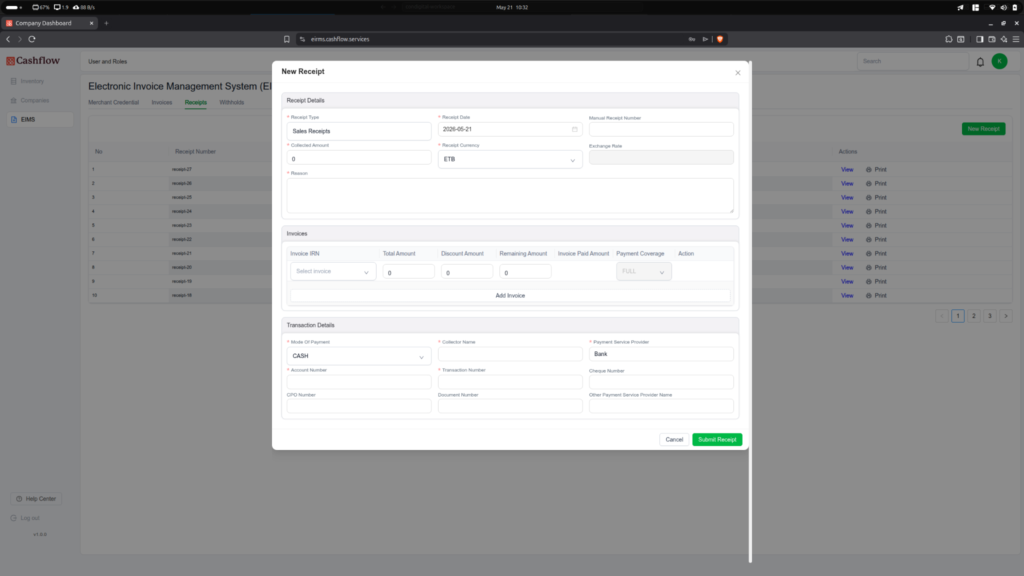Open the system tray Wi-Fi icon
This screenshot has height=576, width=1024.
click(992, 7)
